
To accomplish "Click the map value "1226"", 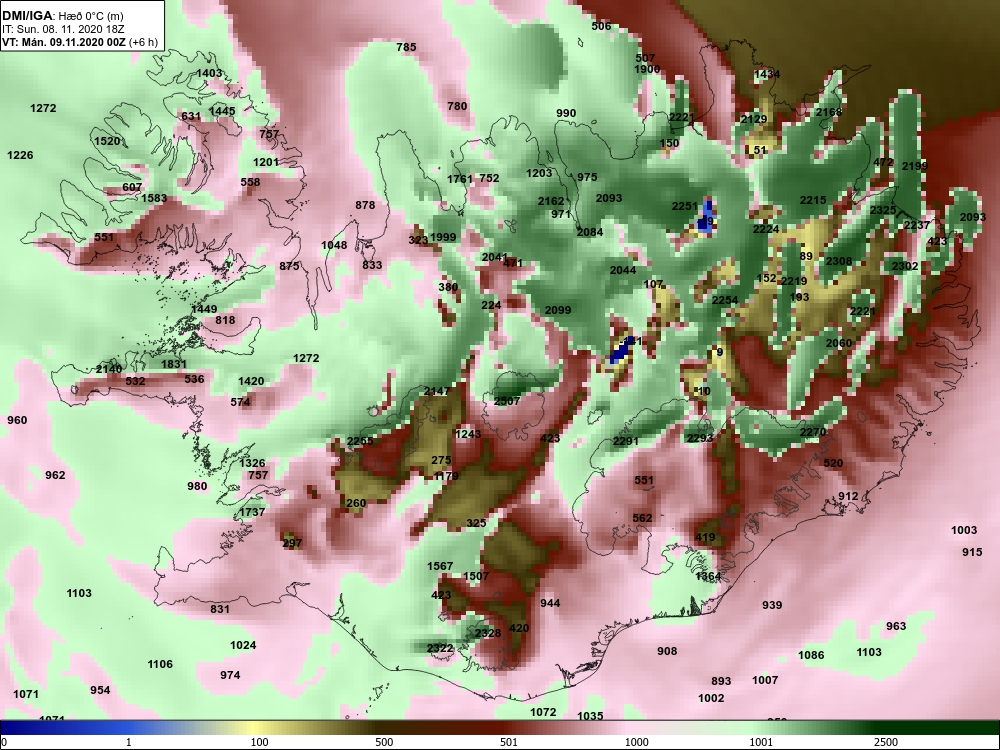I will (20, 155).
